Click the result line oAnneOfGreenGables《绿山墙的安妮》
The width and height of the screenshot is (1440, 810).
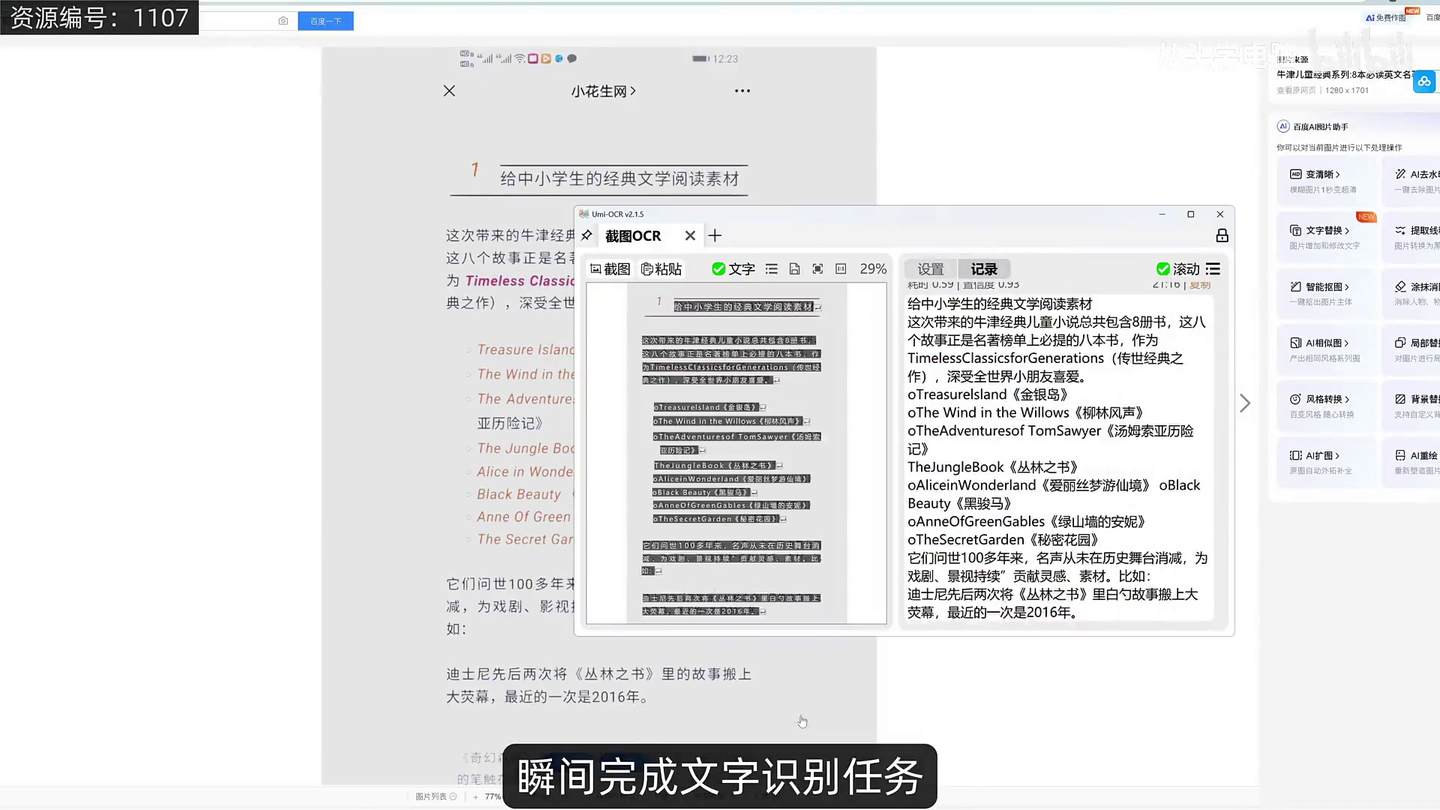point(1027,522)
